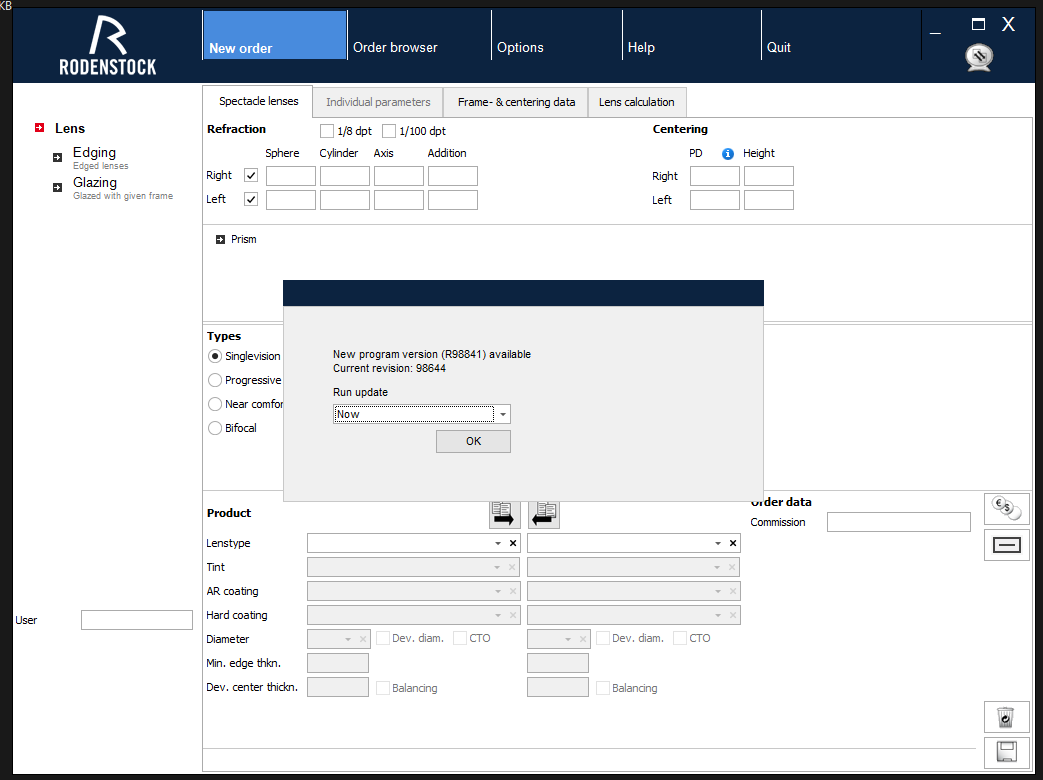Click Quit in the top menu
Viewport: 1043px width, 780px height.
click(x=841, y=35)
